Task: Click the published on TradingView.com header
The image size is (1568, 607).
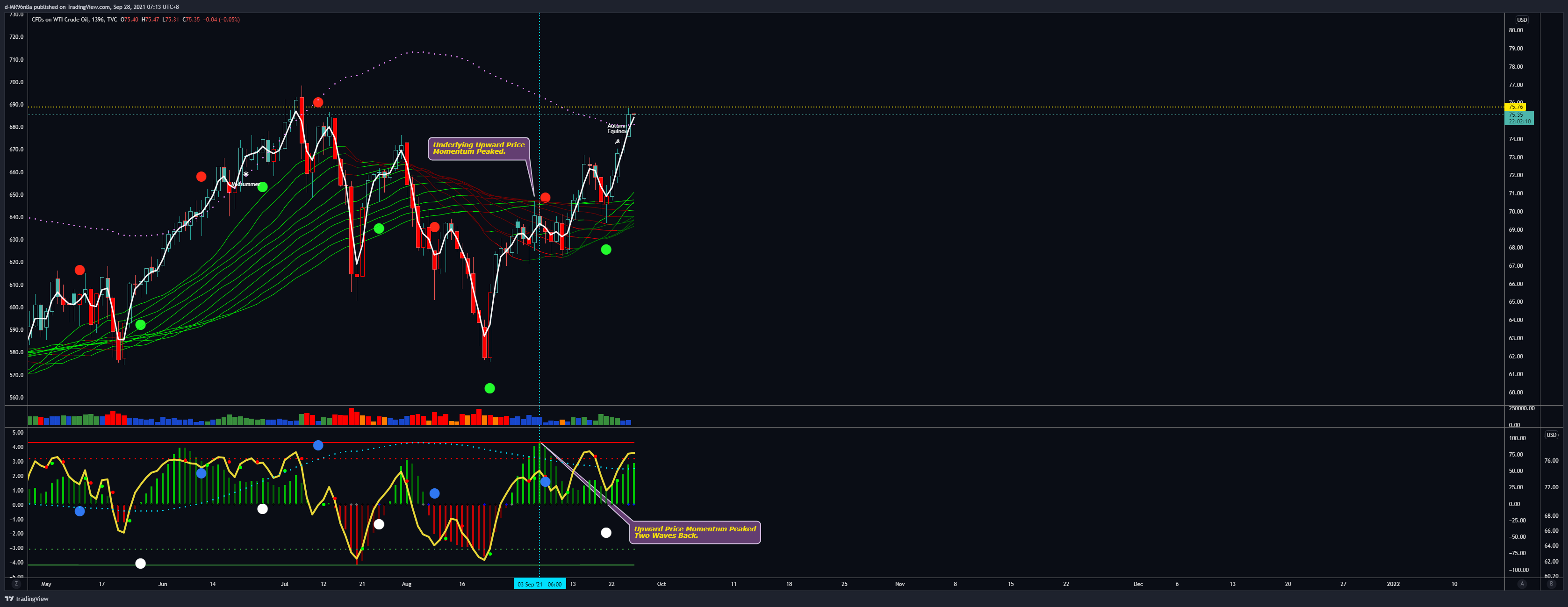Action: coord(91,7)
